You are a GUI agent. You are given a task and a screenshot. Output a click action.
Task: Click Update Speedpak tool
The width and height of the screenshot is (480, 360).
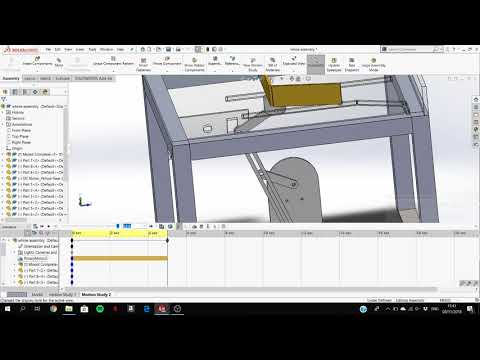tap(334, 65)
